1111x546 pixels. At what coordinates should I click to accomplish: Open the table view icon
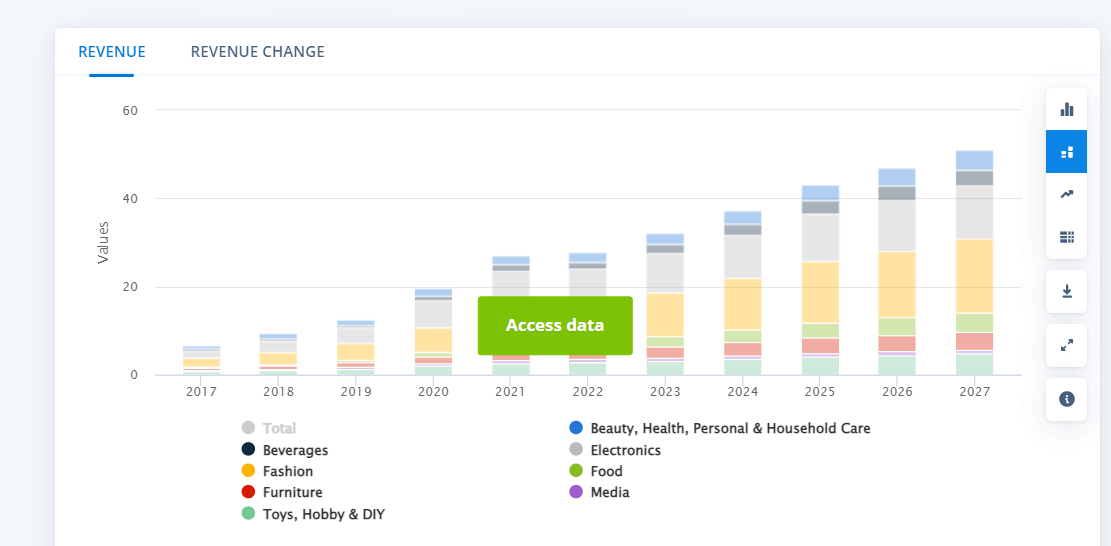click(1066, 237)
